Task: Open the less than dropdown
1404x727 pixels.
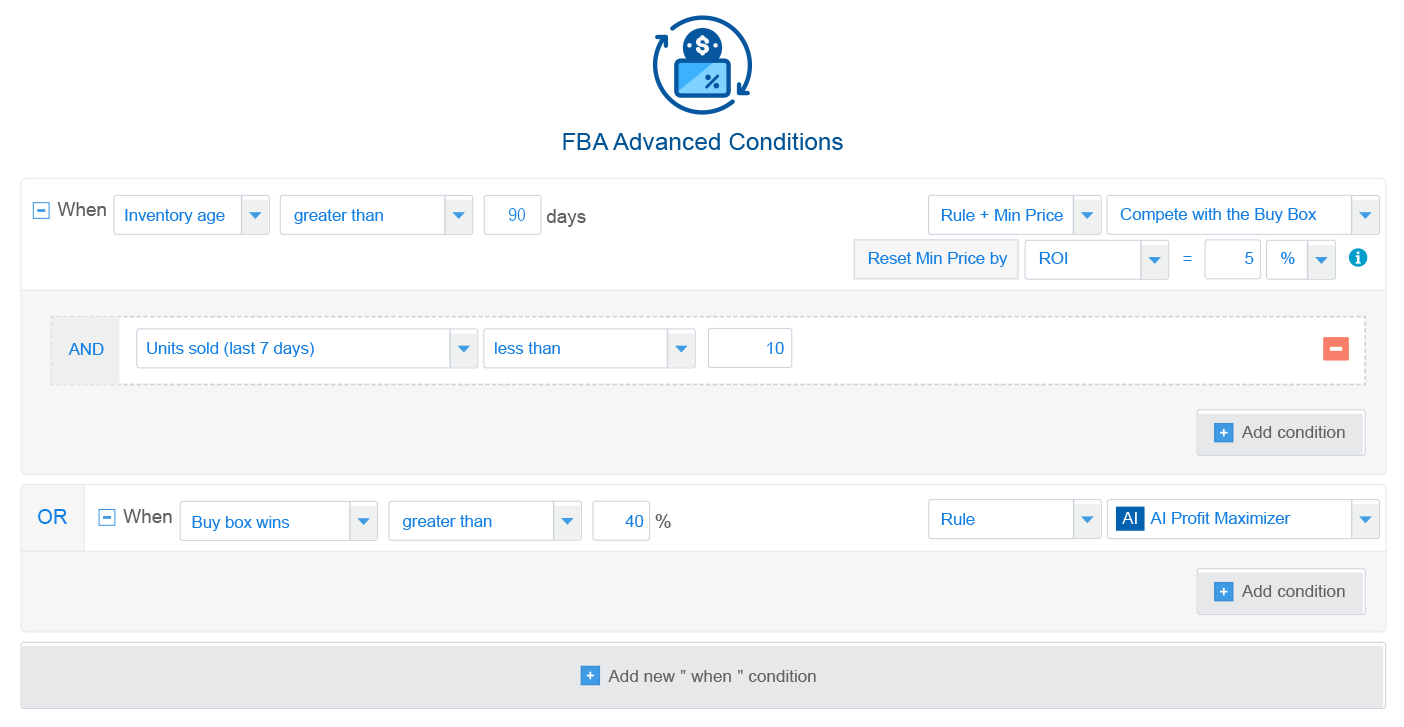Action: [x=589, y=348]
